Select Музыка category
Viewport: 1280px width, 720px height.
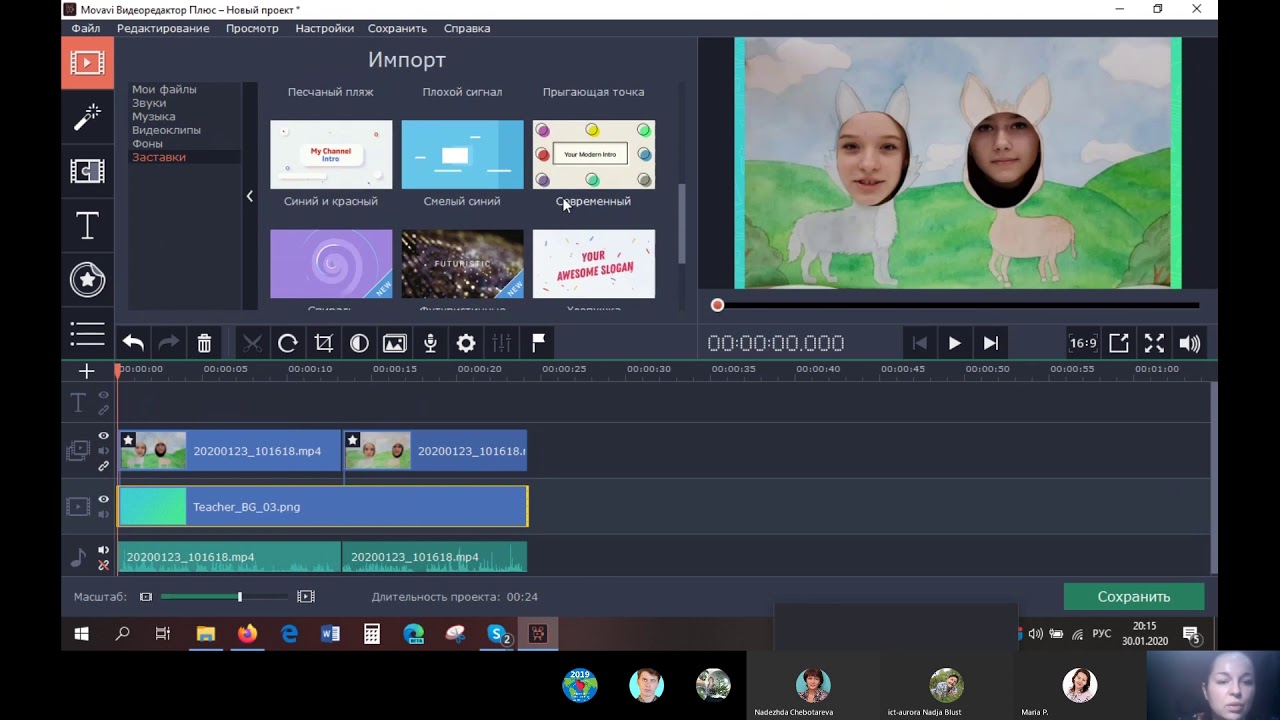153,117
